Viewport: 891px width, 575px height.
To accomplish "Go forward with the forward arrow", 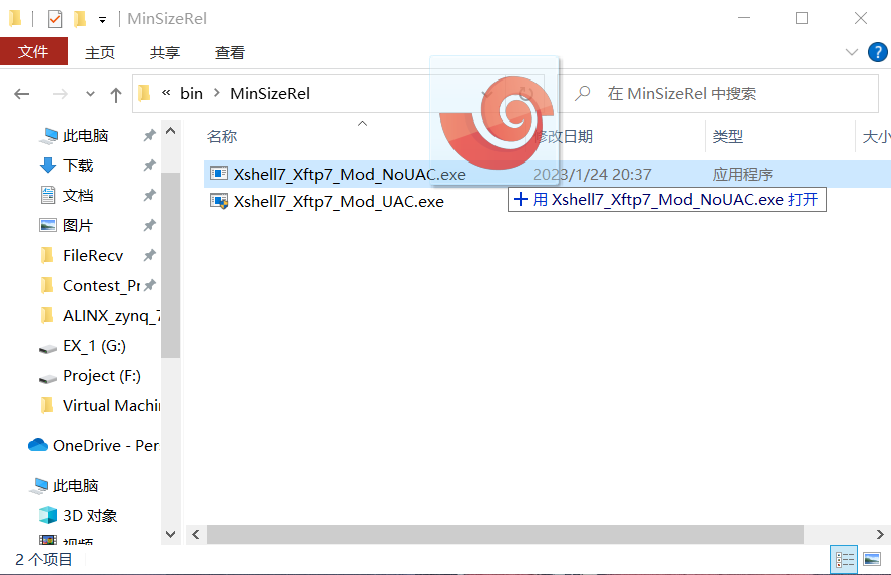I will click(x=60, y=94).
